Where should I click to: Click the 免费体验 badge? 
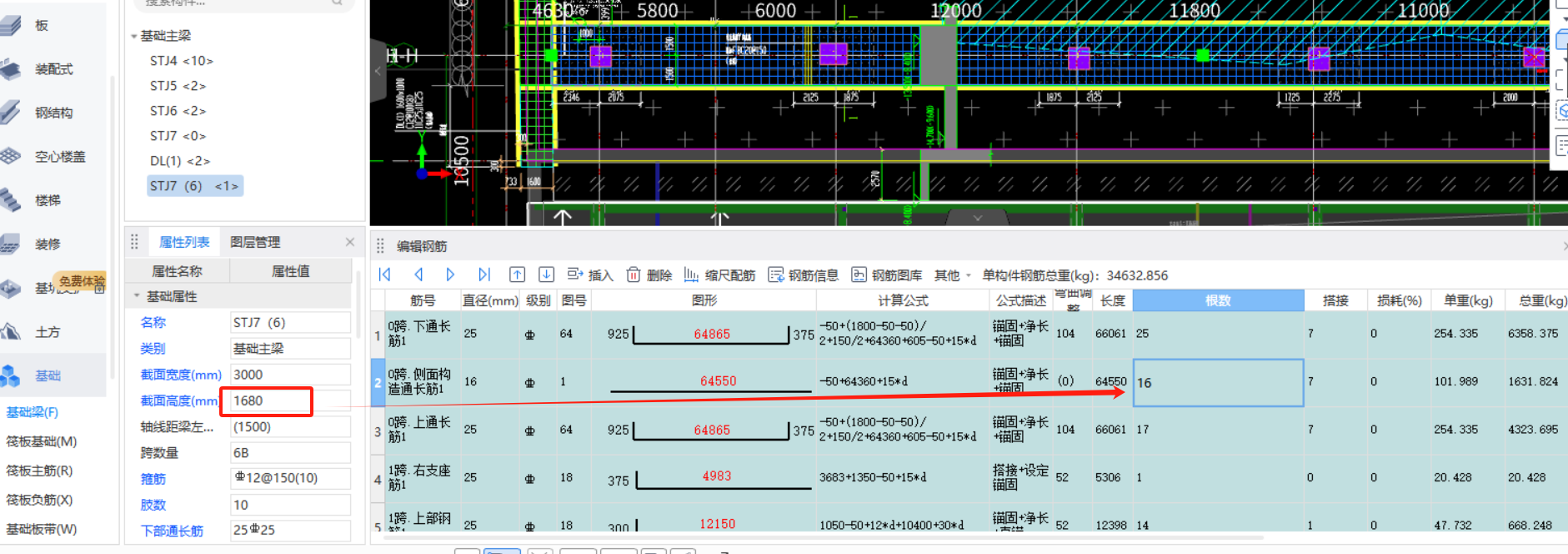click(x=82, y=281)
